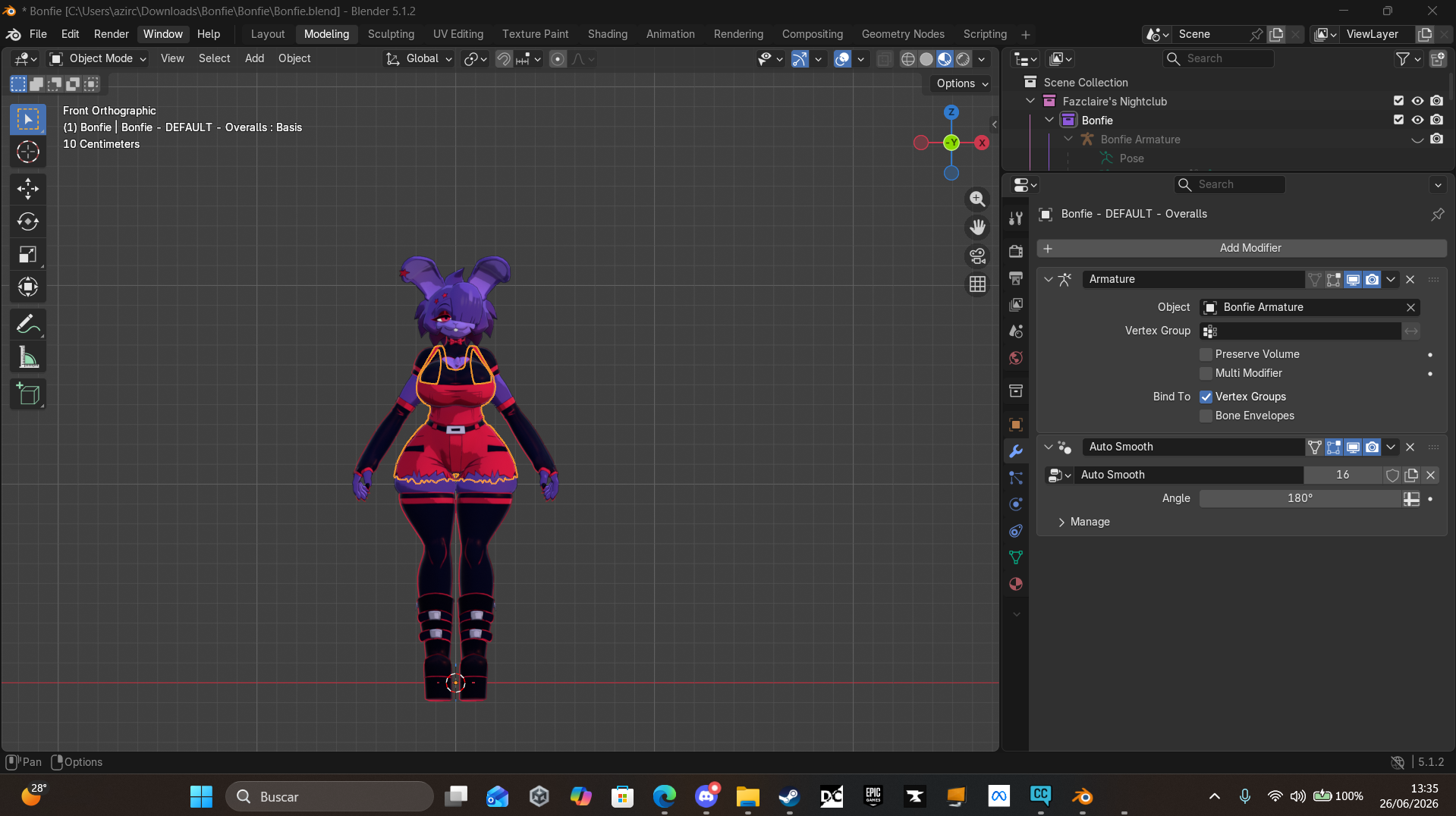Pick the Annotate pencil tool
The width and height of the screenshot is (1456, 816).
click(x=28, y=325)
